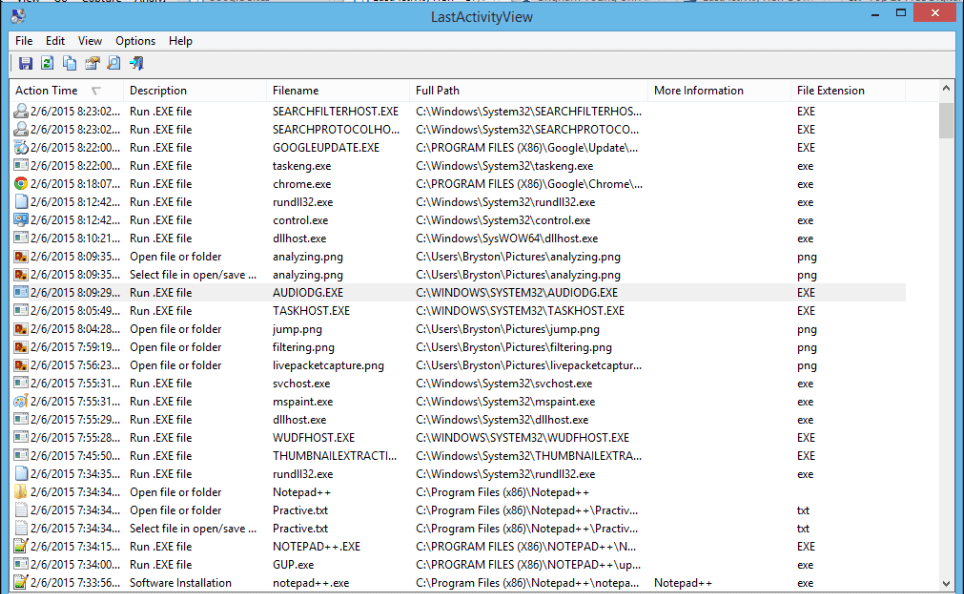Screen dimensions: 964x594
Task: Click the png extension in filtering.png row
Action: point(807,347)
